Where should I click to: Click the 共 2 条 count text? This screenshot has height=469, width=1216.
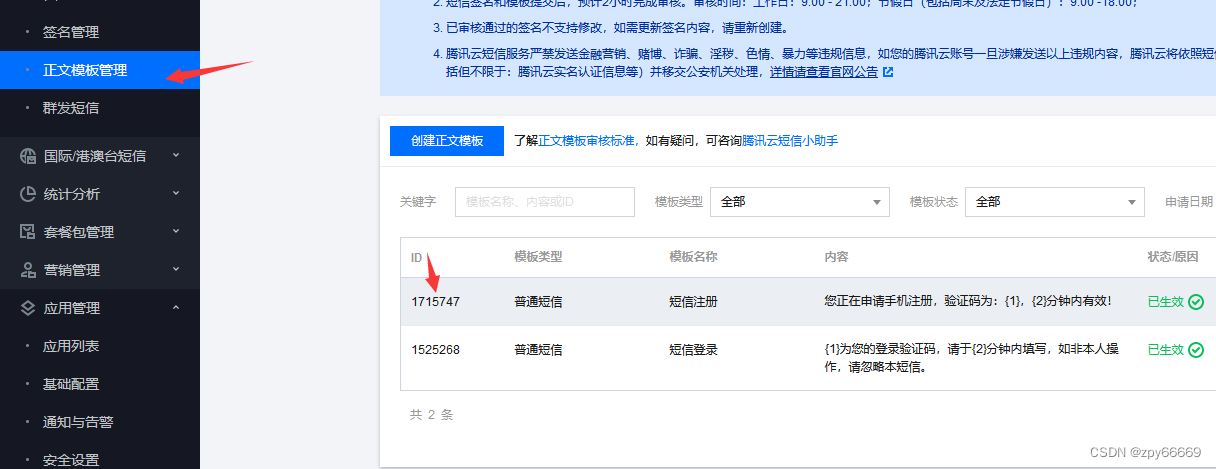click(x=431, y=414)
